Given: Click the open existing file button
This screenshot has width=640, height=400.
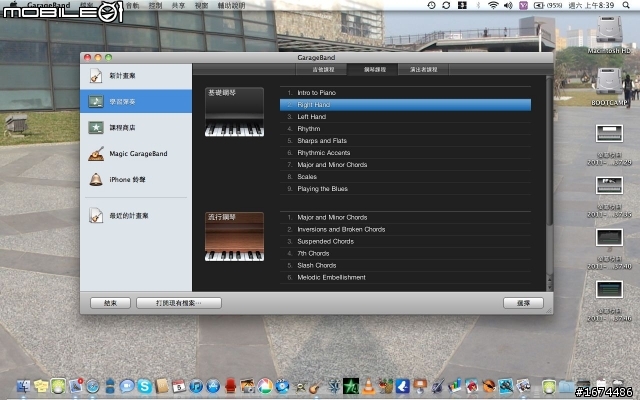Looking at the screenshot, I should click(x=179, y=303).
